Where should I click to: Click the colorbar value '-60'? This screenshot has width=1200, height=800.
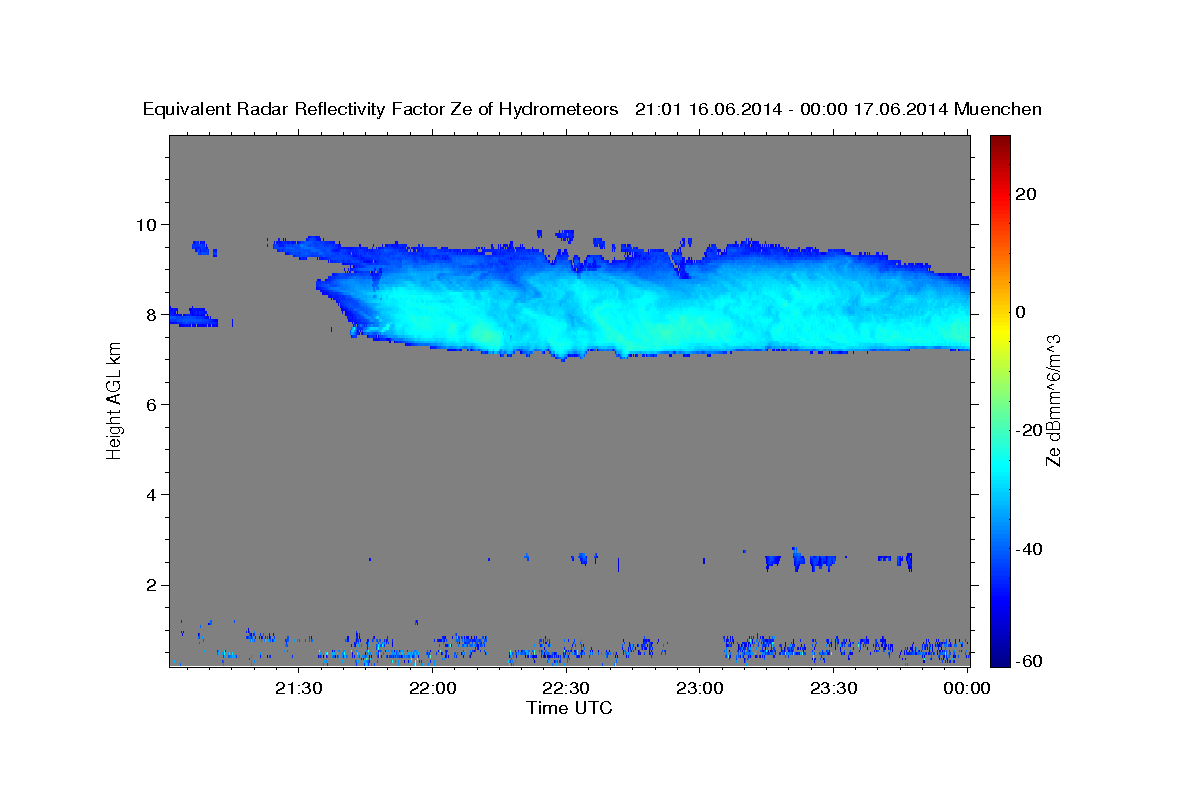(1031, 661)
